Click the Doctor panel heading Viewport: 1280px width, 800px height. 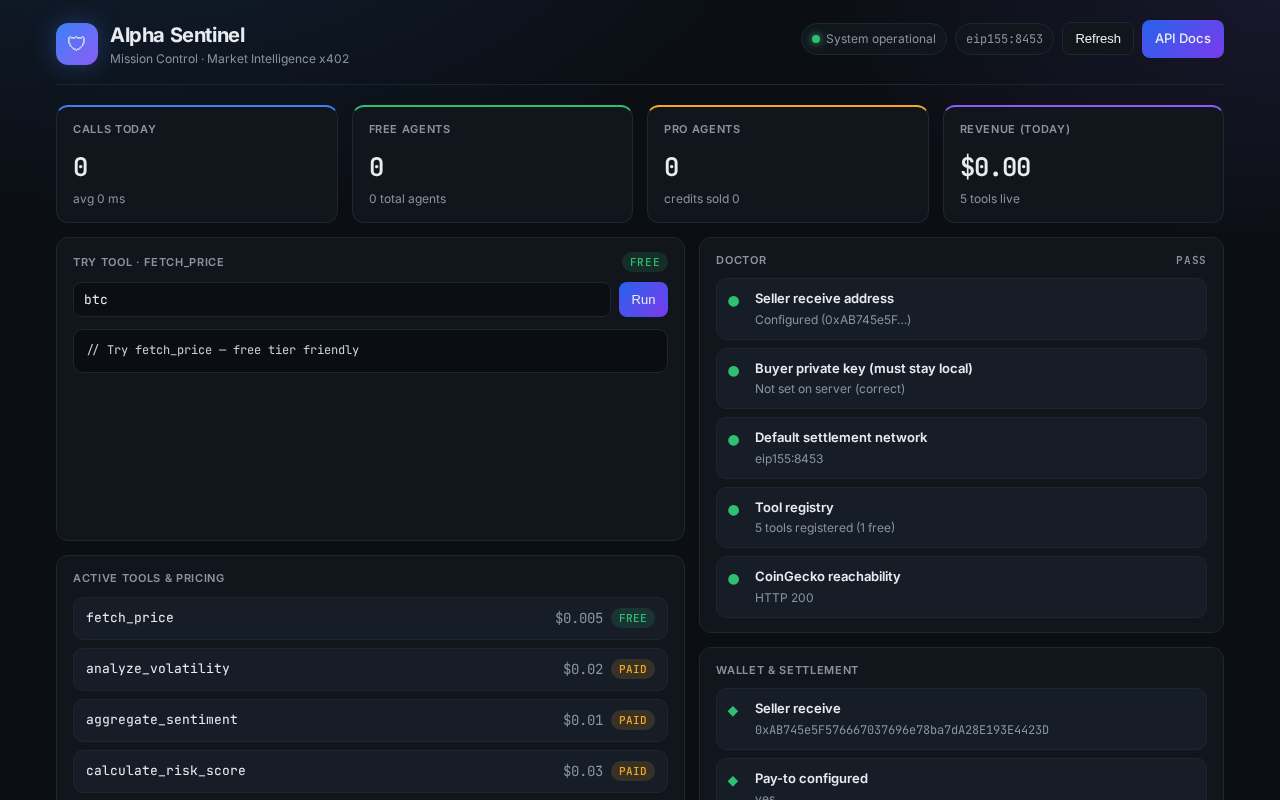(x=741, y=260)
